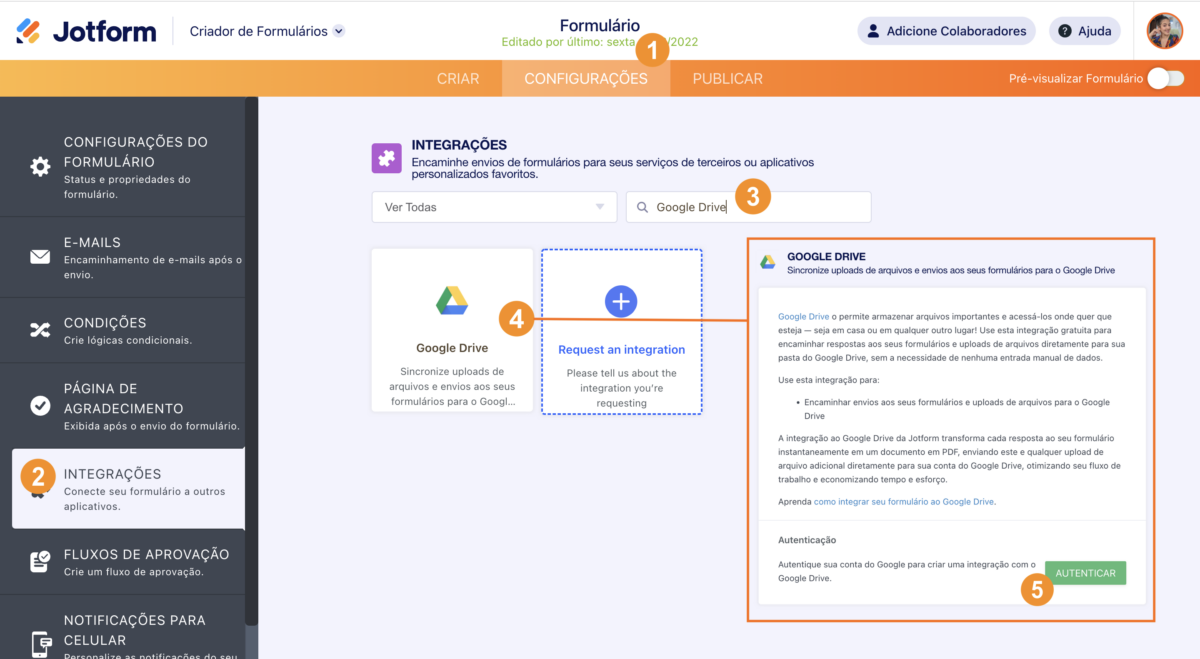Click the Notificações para Celular phone icon
Screen dimensions: 1200x659
(x=40, y=645)
